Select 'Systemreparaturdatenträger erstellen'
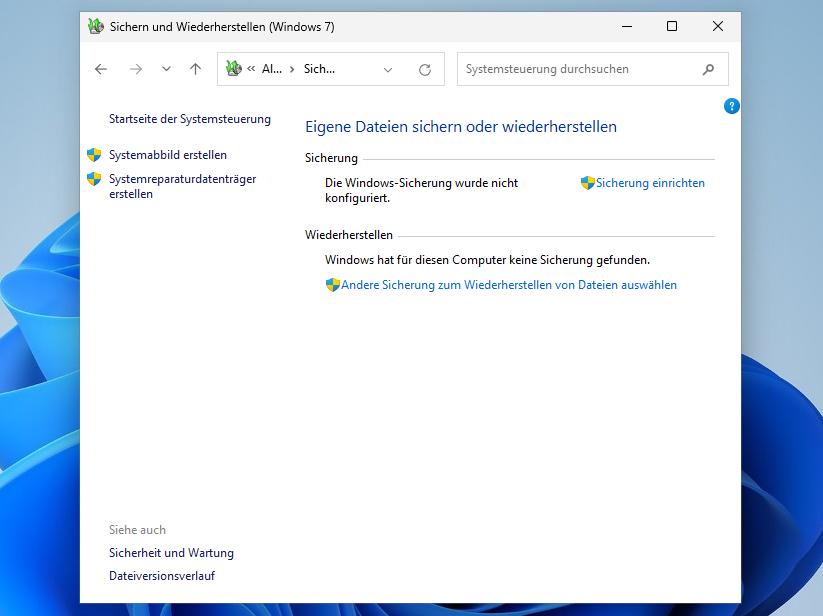The image size is (823, 616). coord(182,187)
